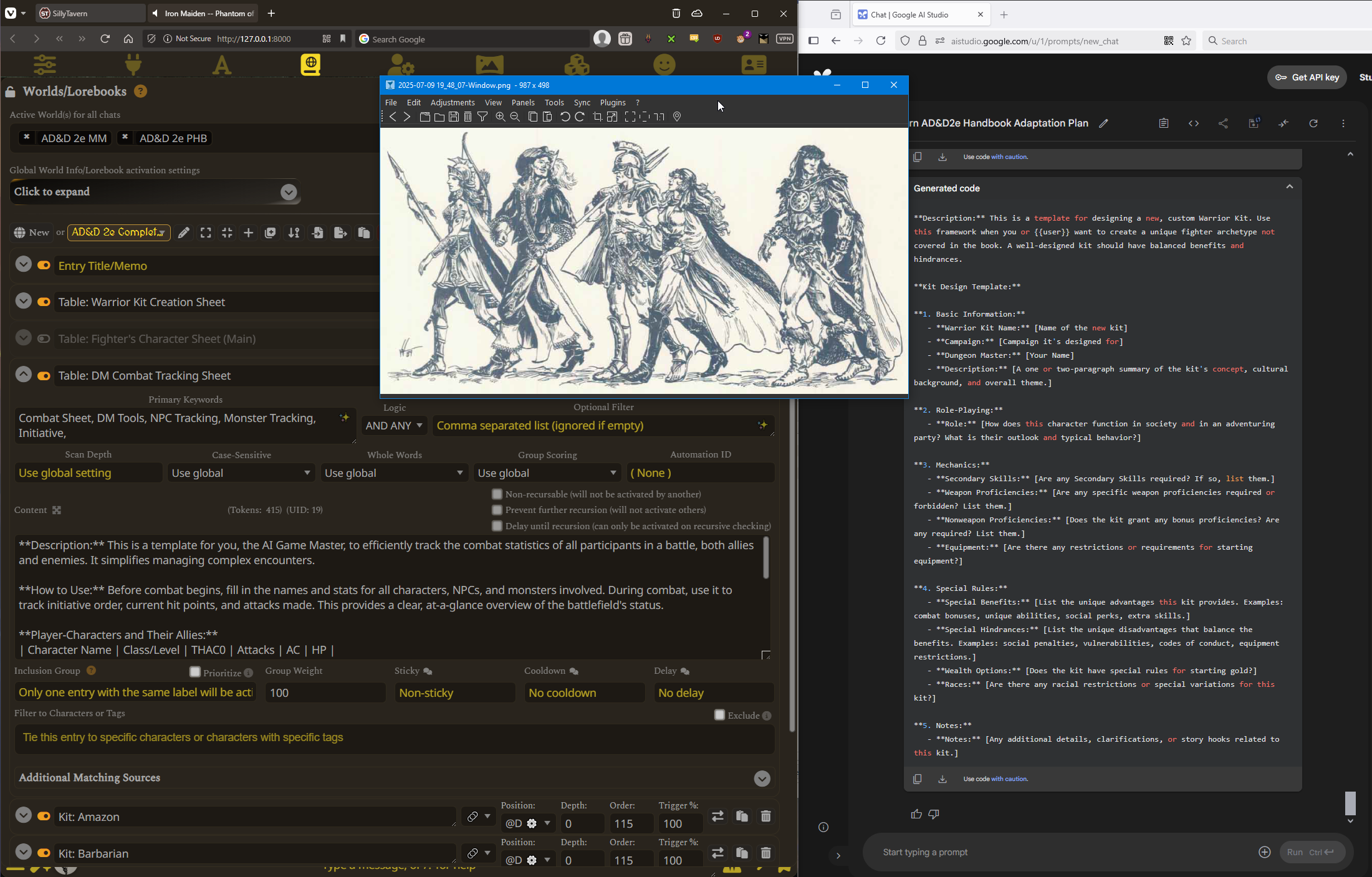Toggle enable switch for Warrior Kit Creation Sheet
This screenshot has width=1372, height=877.
pos(44,302)
